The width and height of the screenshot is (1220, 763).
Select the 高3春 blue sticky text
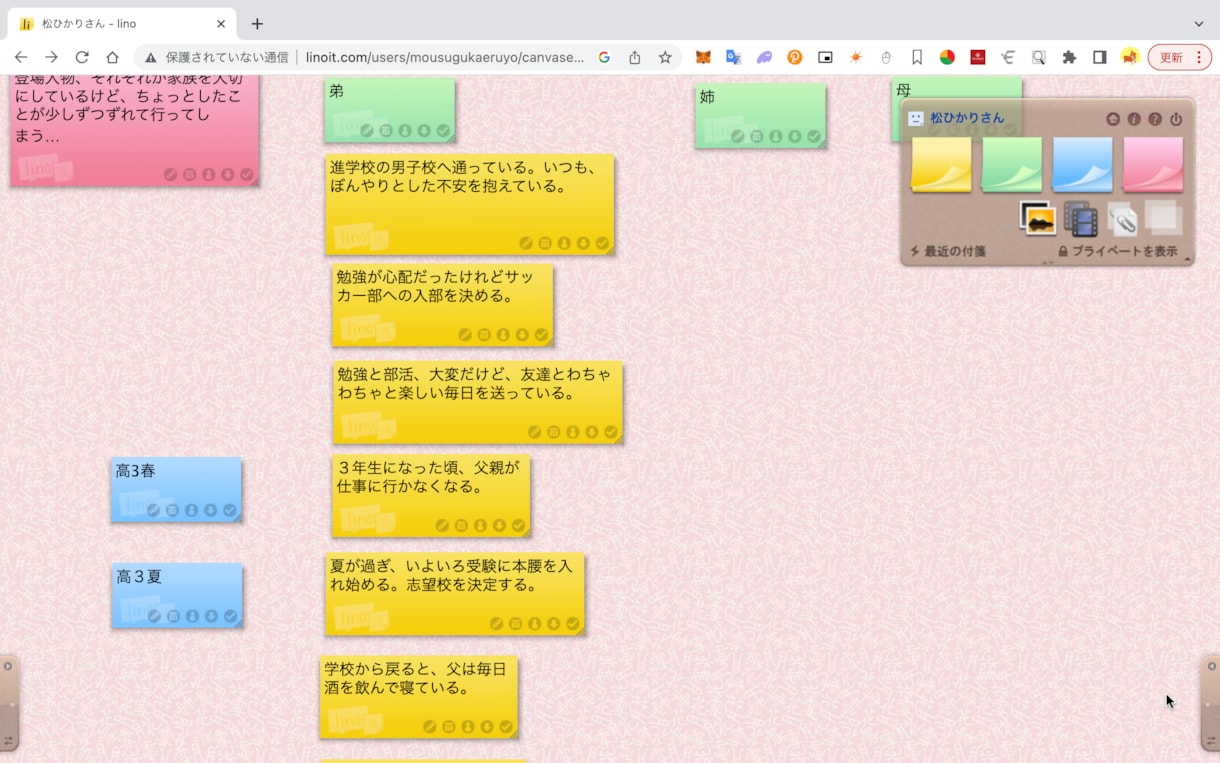(x=136, y=471)
